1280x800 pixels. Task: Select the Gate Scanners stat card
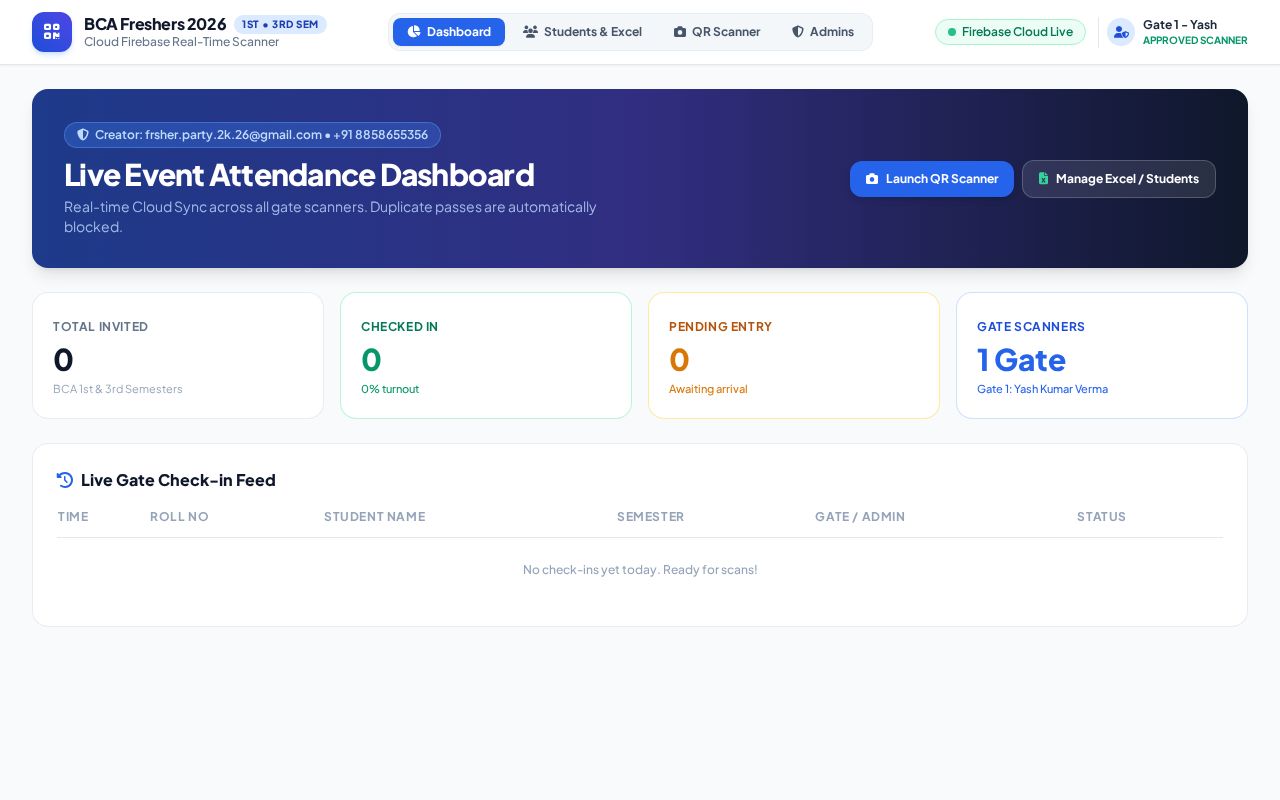coord(1102,355)
